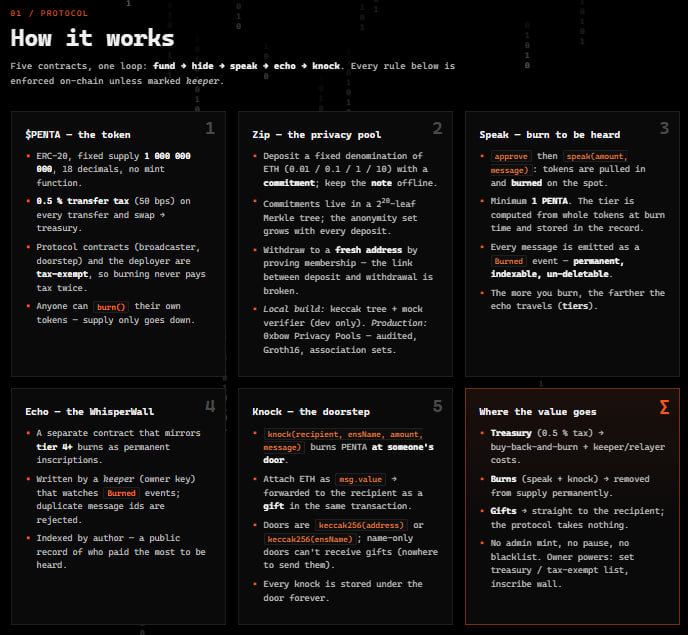
Task: Click the Burned event tag in Speak card
Action: (509, 261)
